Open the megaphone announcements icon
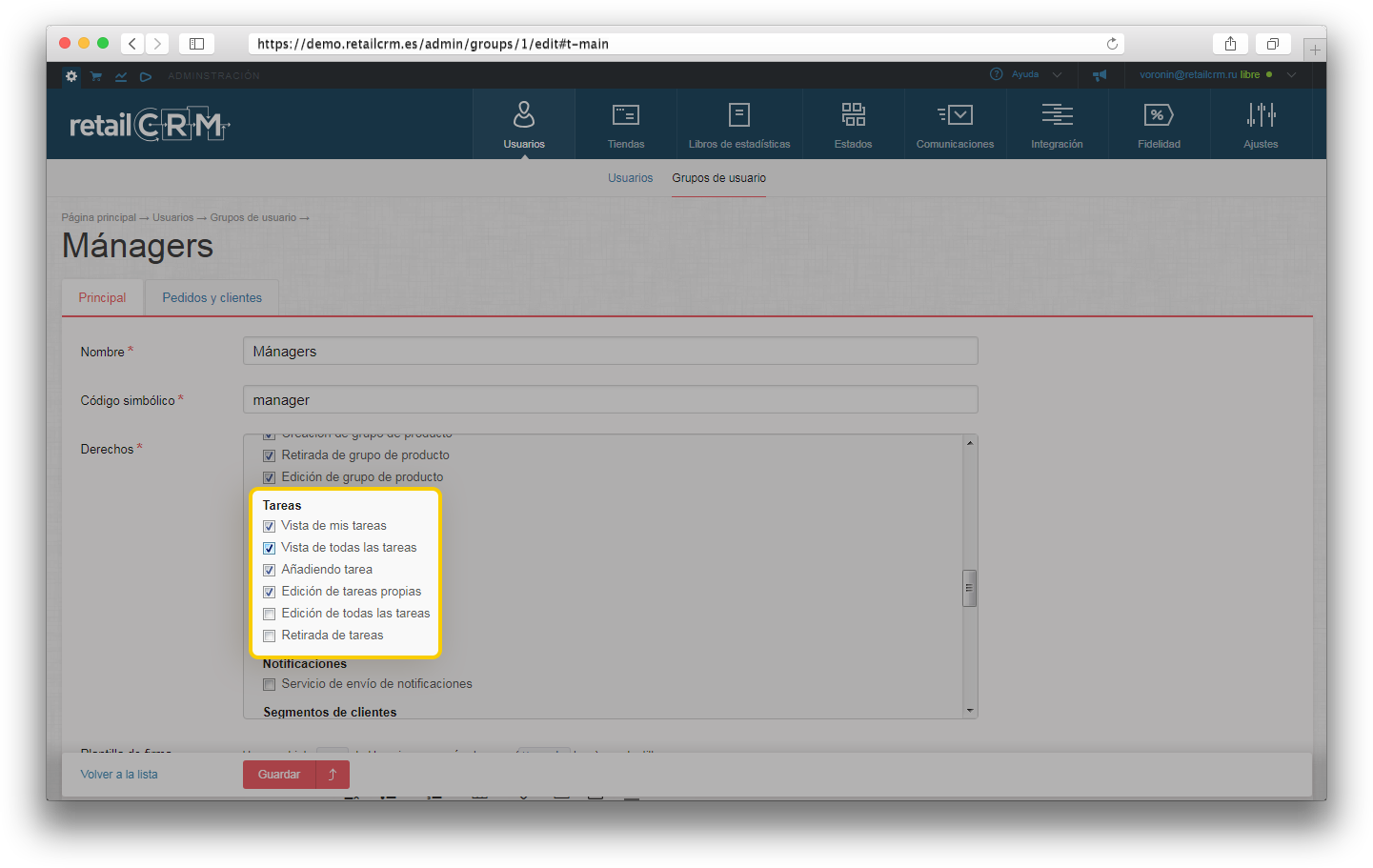1373x868 pixels. tap(1100, 75)
